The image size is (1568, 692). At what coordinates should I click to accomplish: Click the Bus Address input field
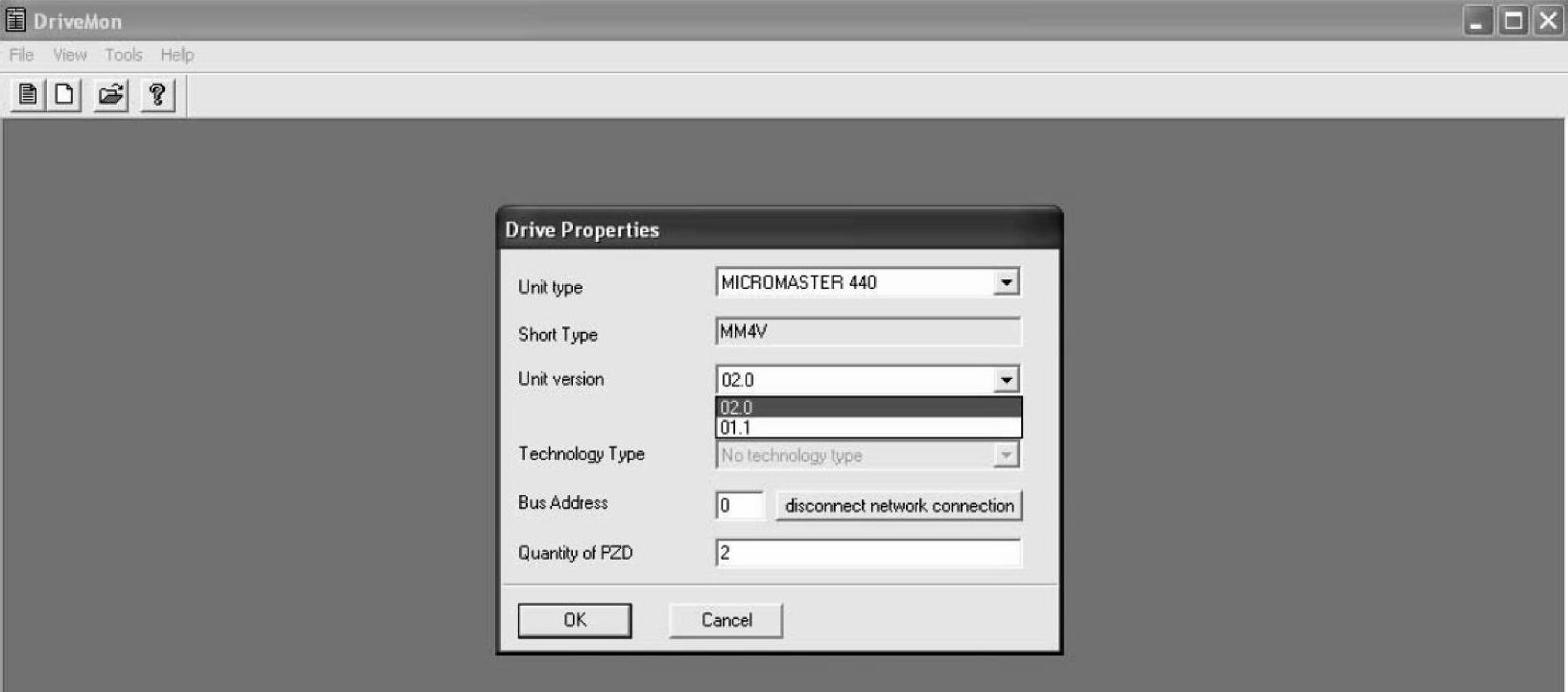pyautogui.click(x=740, y=506)
